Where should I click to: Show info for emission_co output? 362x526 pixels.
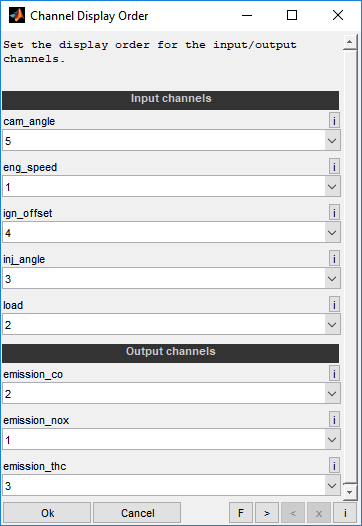coord(334,373)
